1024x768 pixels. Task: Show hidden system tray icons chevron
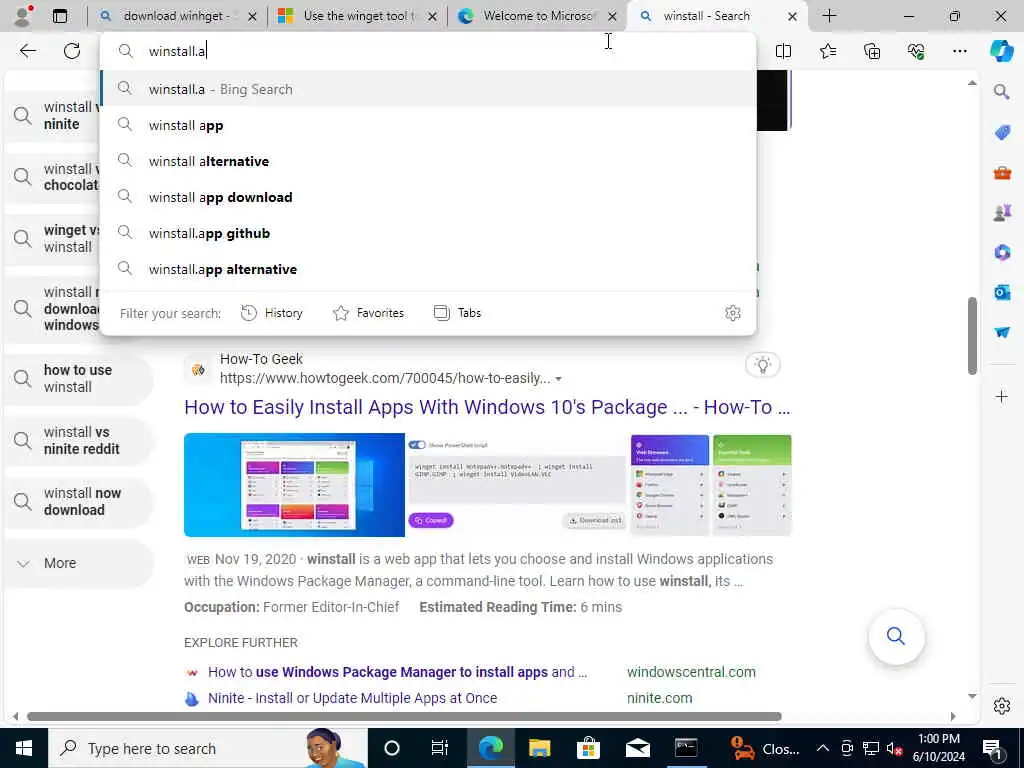pyautogui.click(x=823, y=748)
